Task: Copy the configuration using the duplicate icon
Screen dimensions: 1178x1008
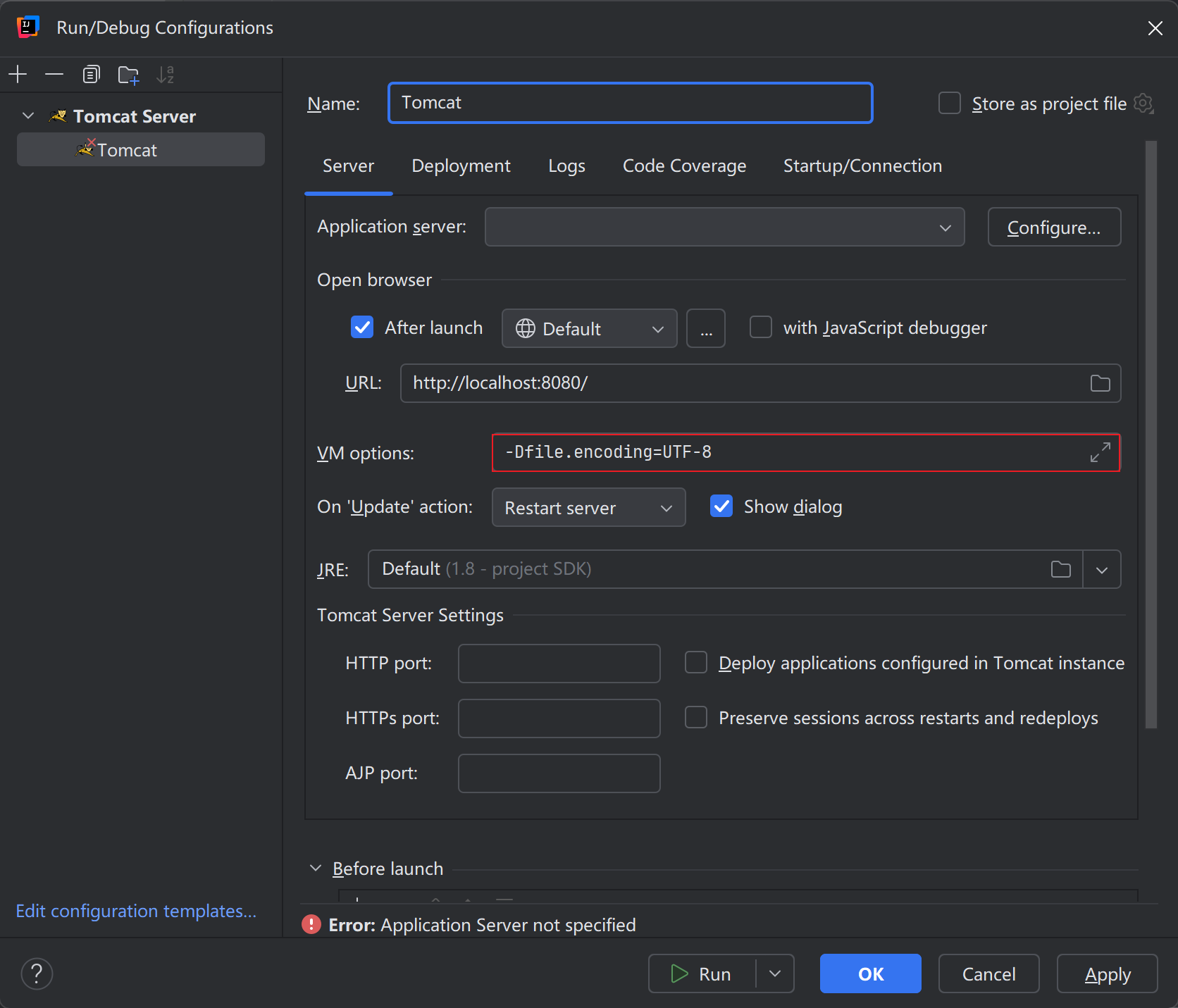Action: (x=91, y=74)
